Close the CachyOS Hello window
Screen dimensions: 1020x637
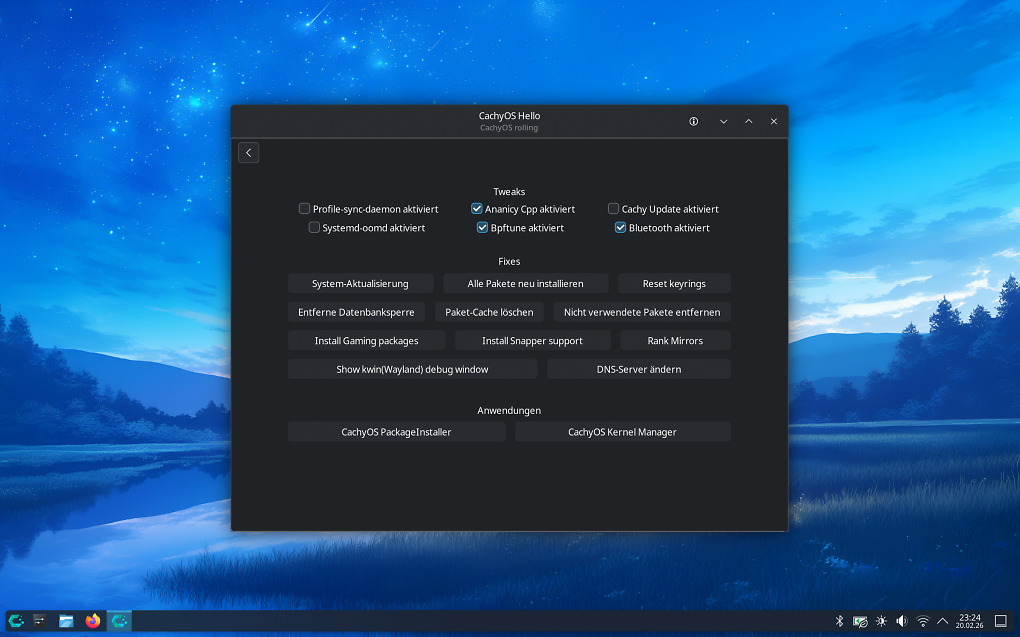tap(773, 121)
